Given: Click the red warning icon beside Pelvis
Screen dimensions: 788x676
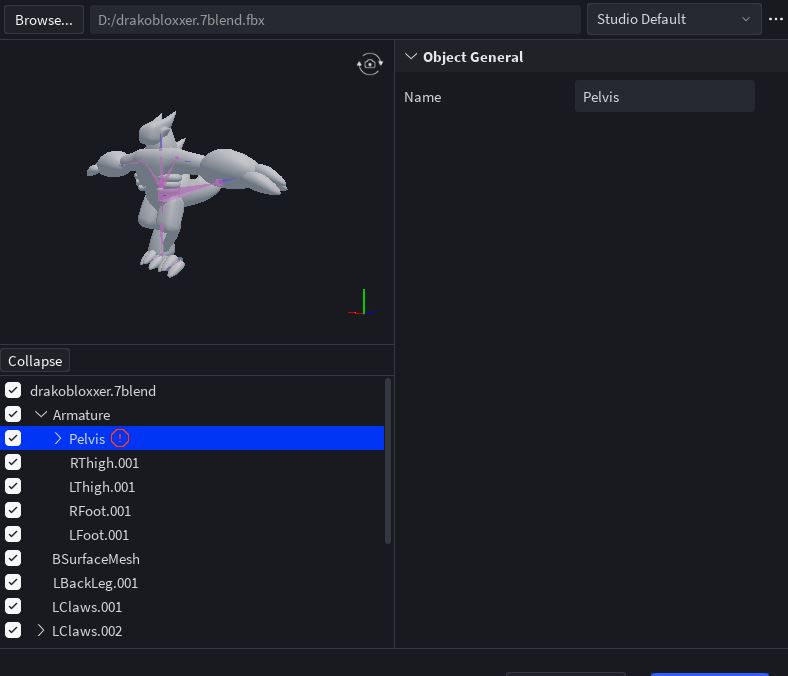Looking at the screenshot, I should pyautogui.click(x=120, y=438).
